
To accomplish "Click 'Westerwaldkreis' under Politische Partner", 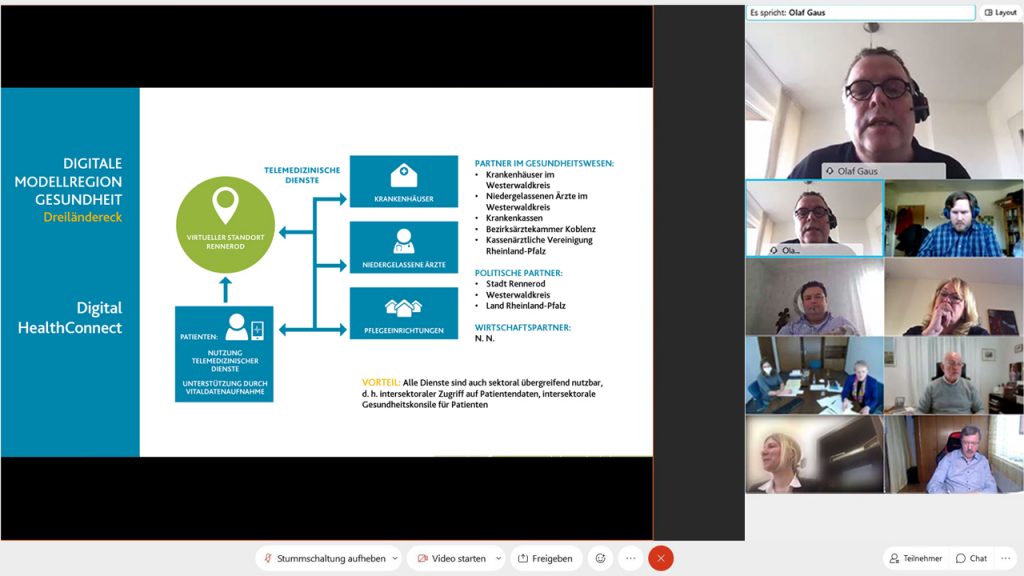I will click(x=518, y=295).
